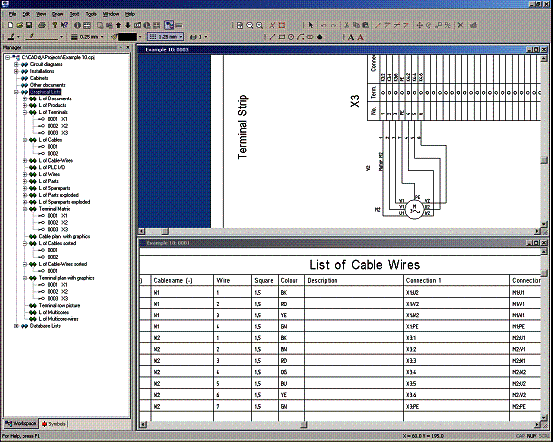Click the paste clipboard icon
553x442 pixels.
click(365, 25)
